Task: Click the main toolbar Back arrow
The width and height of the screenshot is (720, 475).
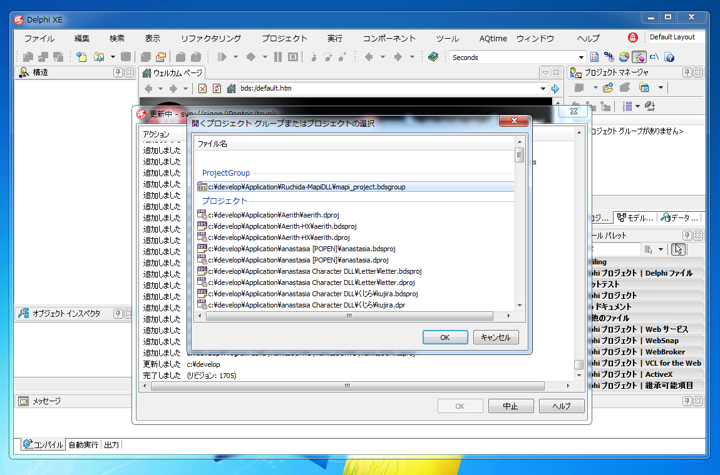Action: (368, 57)
